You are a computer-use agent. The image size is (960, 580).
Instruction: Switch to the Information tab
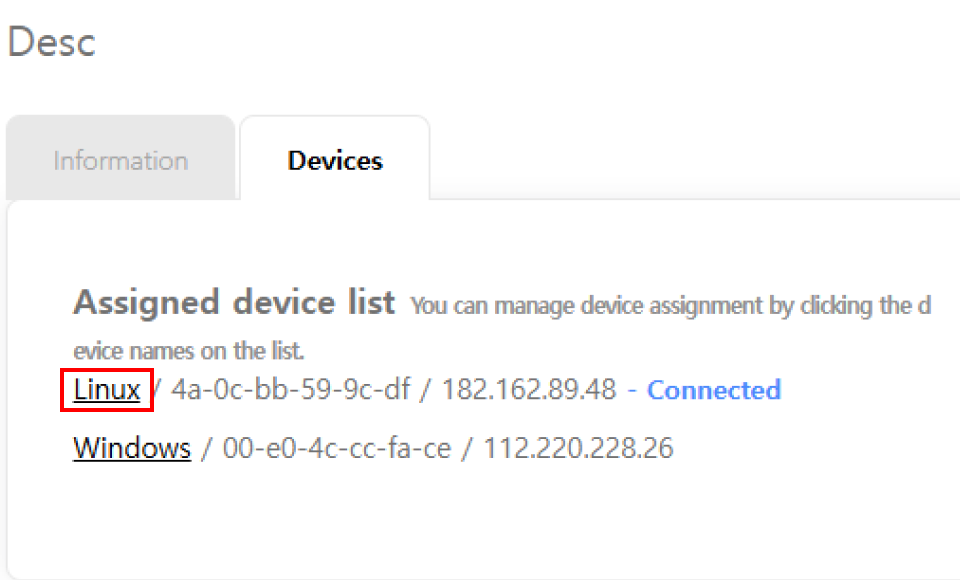click(120, 160)
